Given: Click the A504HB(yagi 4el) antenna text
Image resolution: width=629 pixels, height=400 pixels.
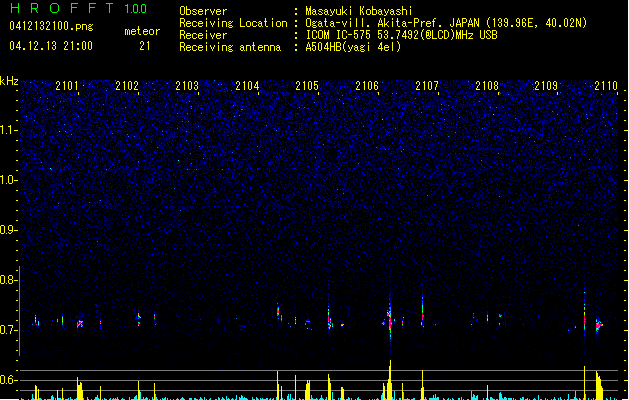Looking at the screenshot, I should 353,47.
